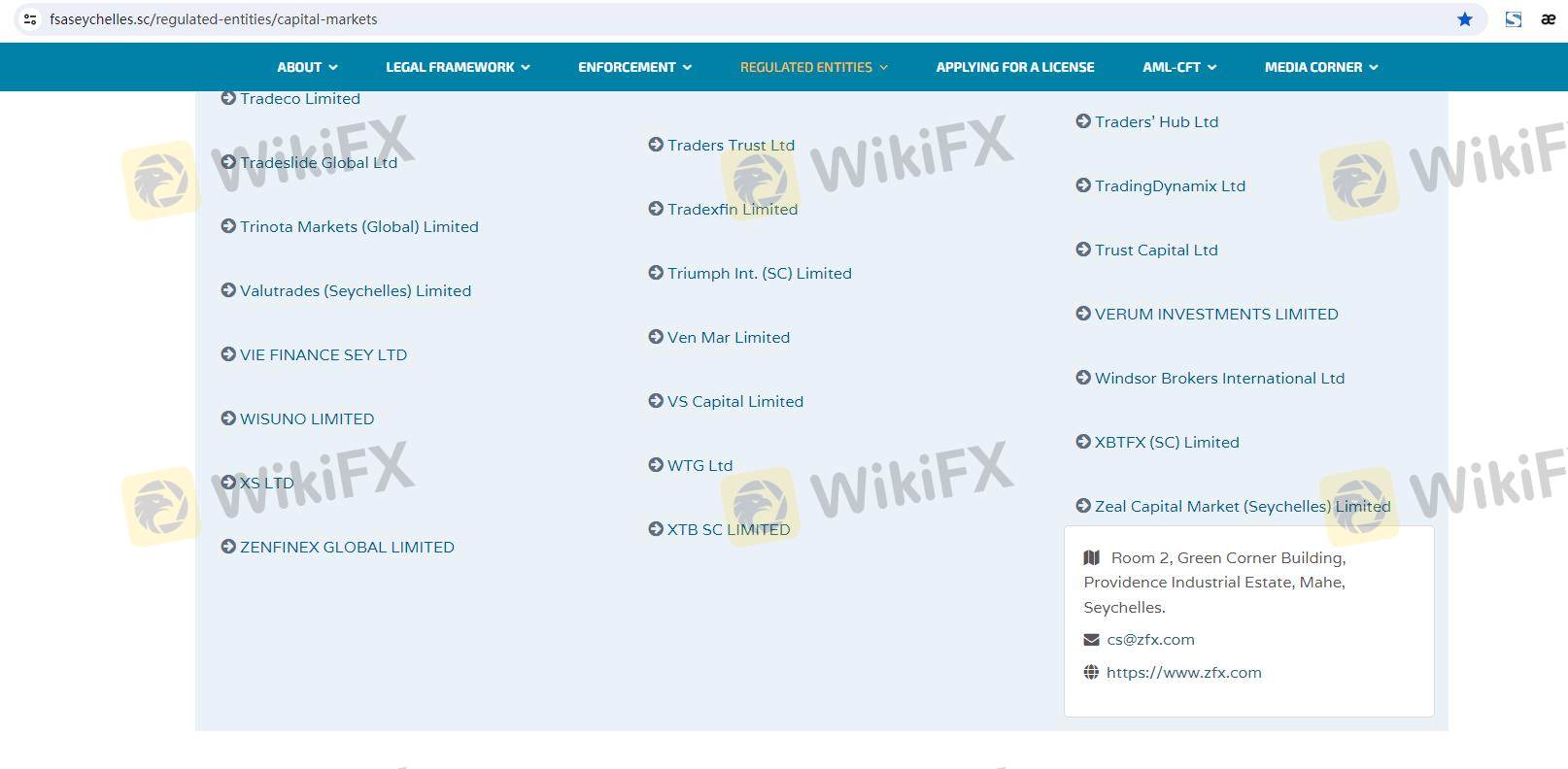Expand the LEGAL FRAMEWORK menu
1568x769 pixels.
[x=458, y=67]
